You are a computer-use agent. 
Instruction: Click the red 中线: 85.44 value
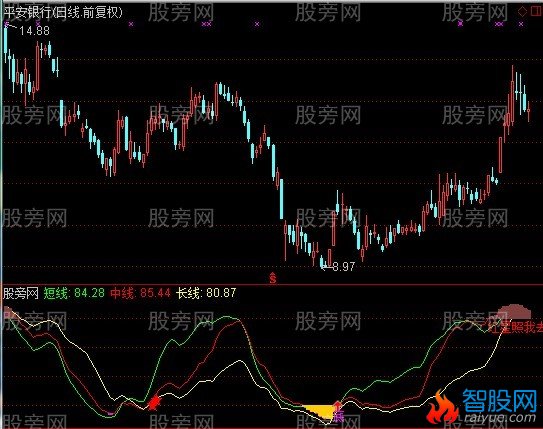[x=140, y=293]
